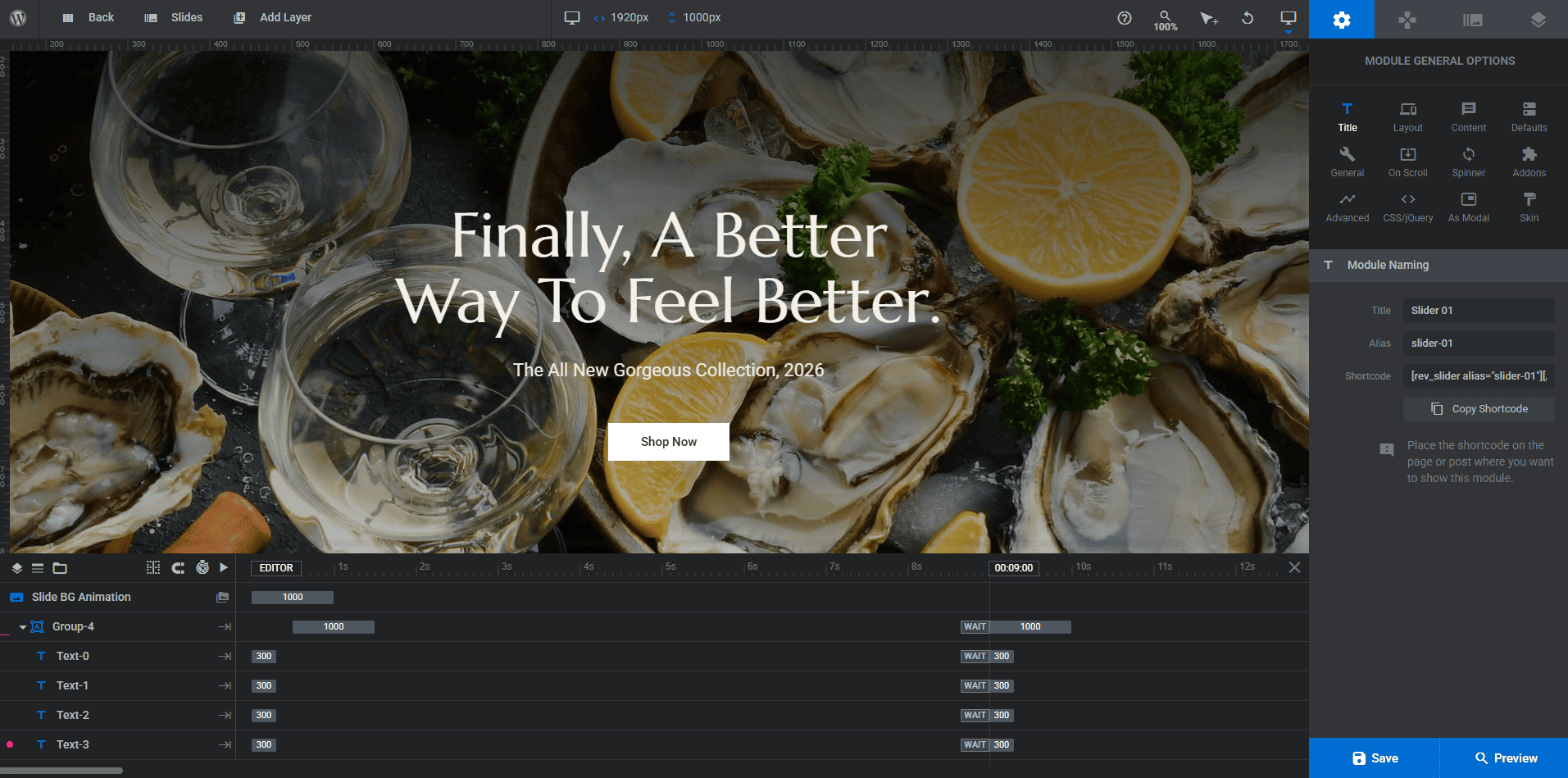Open the Spinner options
This screenshot has height=778, width=1568.
(x=1468, y=162)
